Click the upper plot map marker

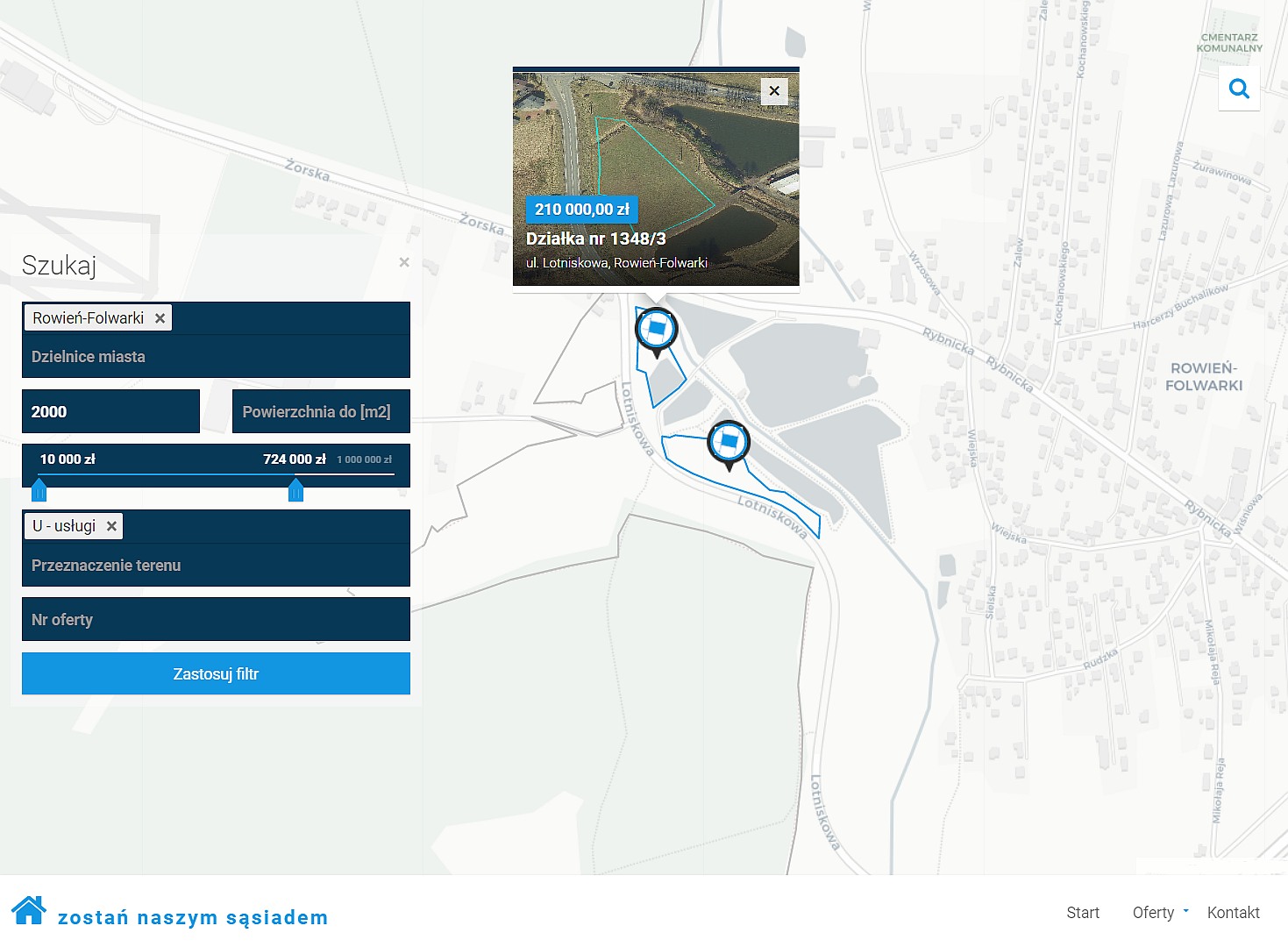656,330
